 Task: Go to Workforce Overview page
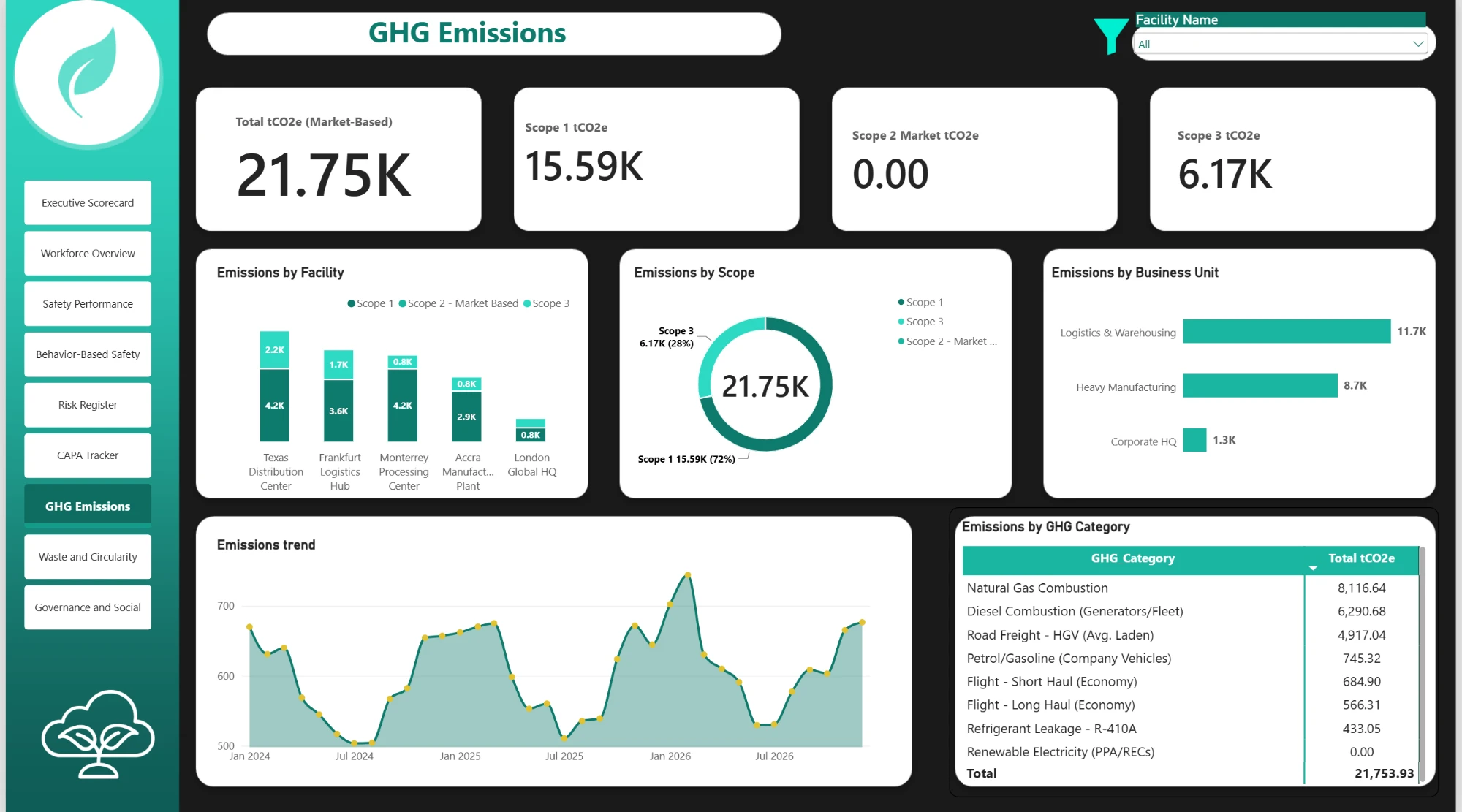click(88, 253)
